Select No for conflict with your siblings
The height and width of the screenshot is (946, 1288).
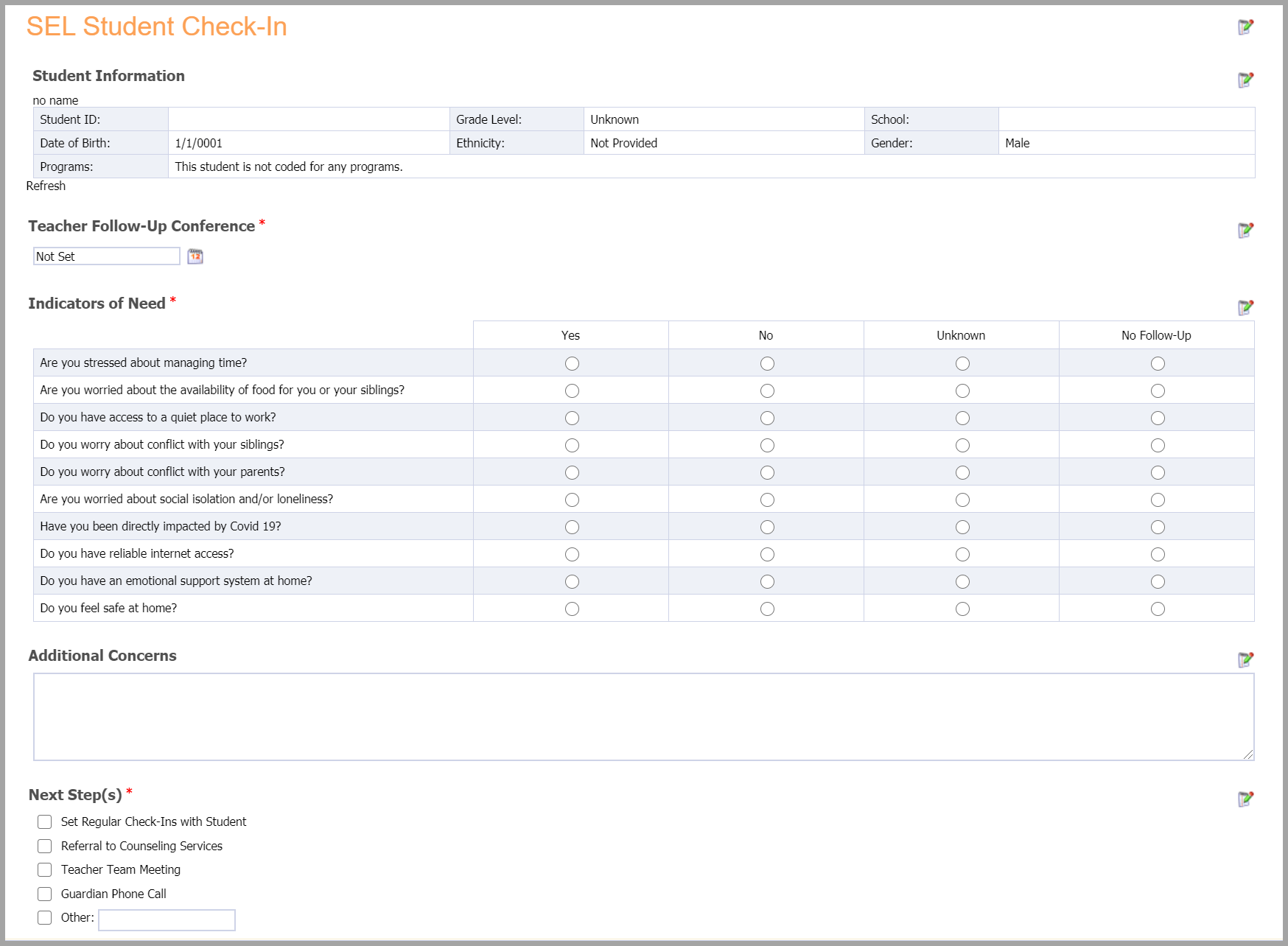coord(767,445)
